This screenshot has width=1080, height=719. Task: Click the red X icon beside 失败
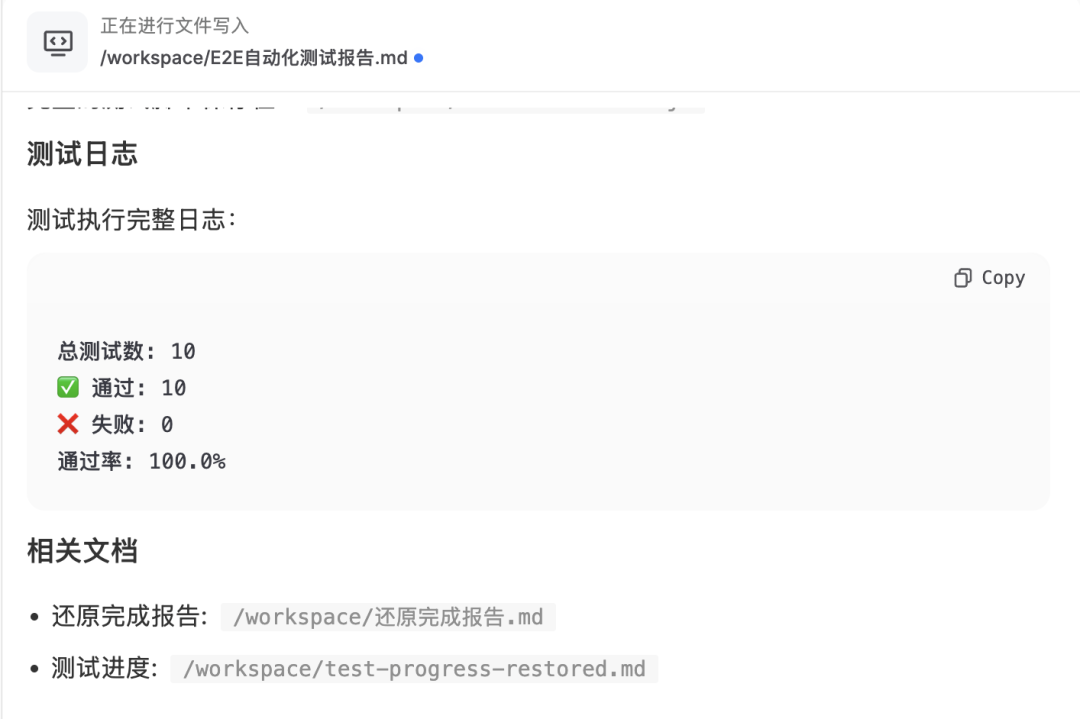pos(66,424)
